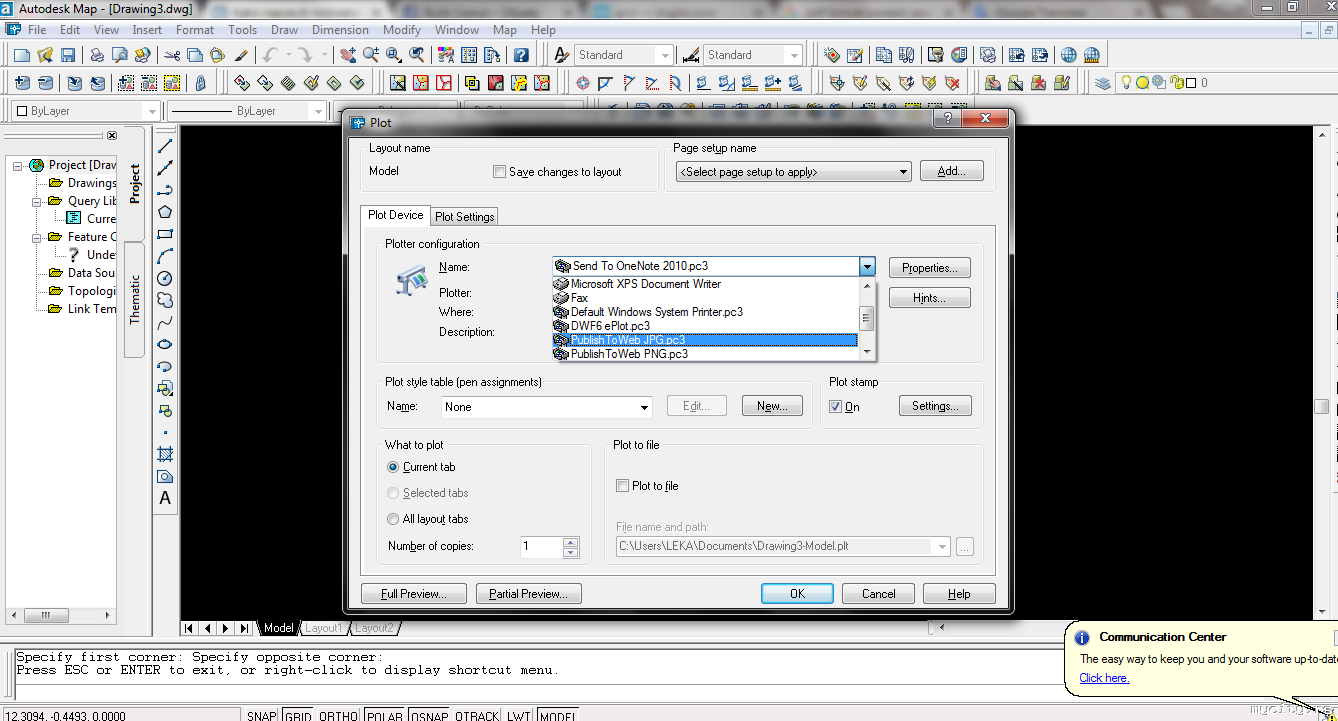Check the Plot to file option
This screenshot has height=721, width=1338.
[622, 486]
